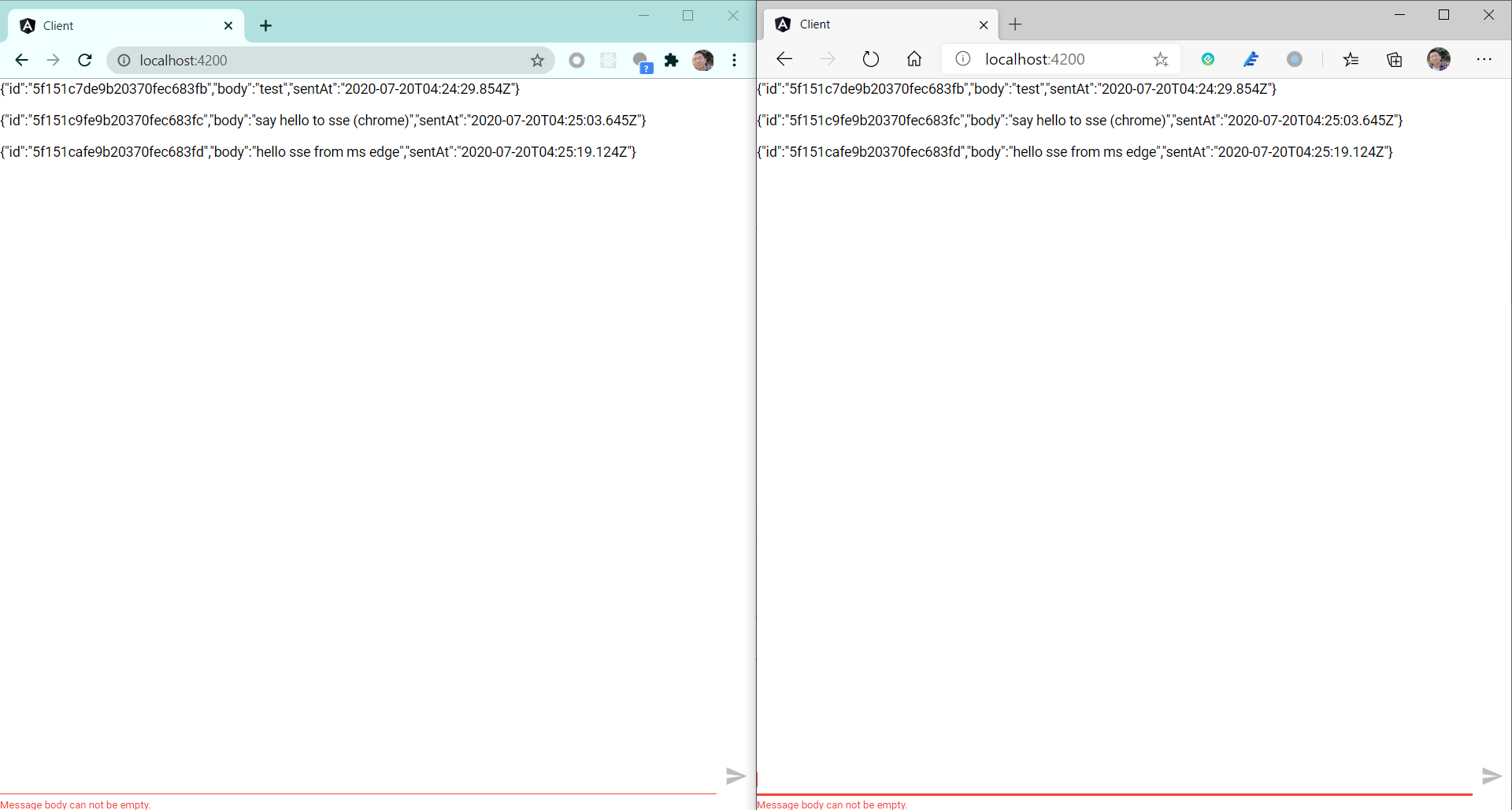Open the Favorites list in Edge
Viewport: 1512px width, 810px height.
[1351, 59]
